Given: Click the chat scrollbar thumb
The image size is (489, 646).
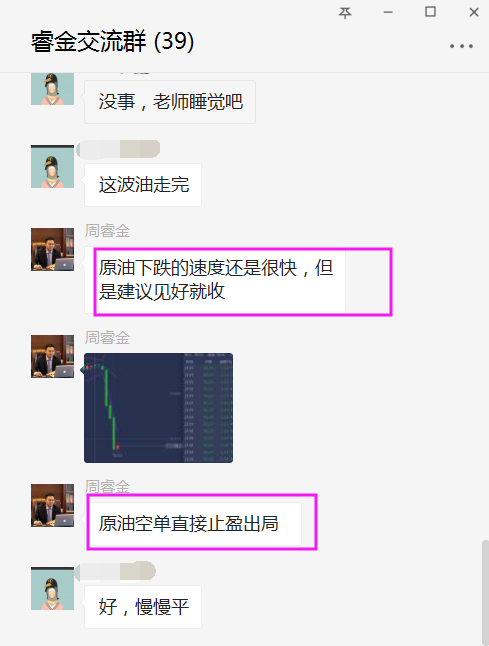Looking at the screenshot, I should [485, 591].
